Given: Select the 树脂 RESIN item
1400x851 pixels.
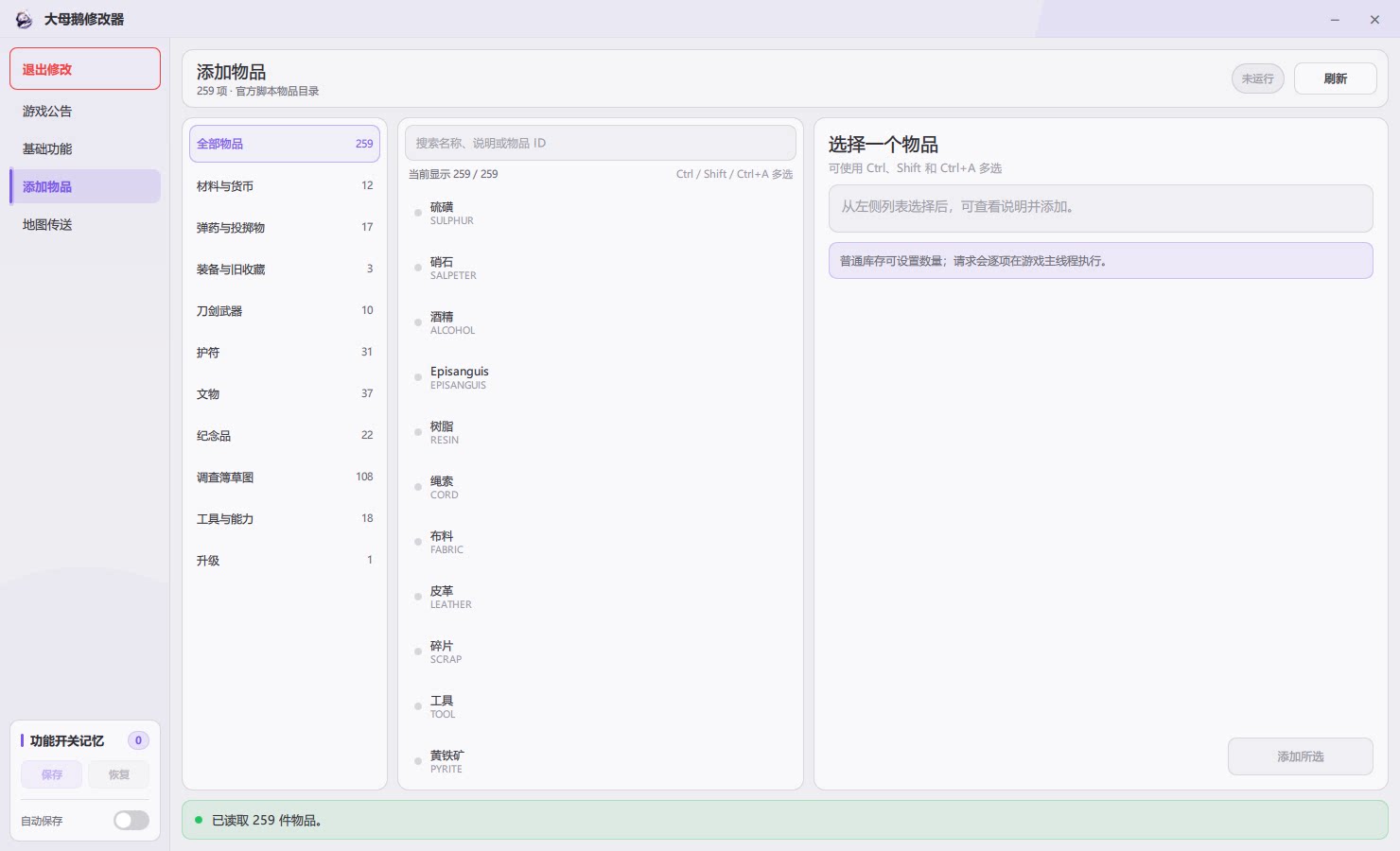Looking at the screenshot, I should coord(601,432).
